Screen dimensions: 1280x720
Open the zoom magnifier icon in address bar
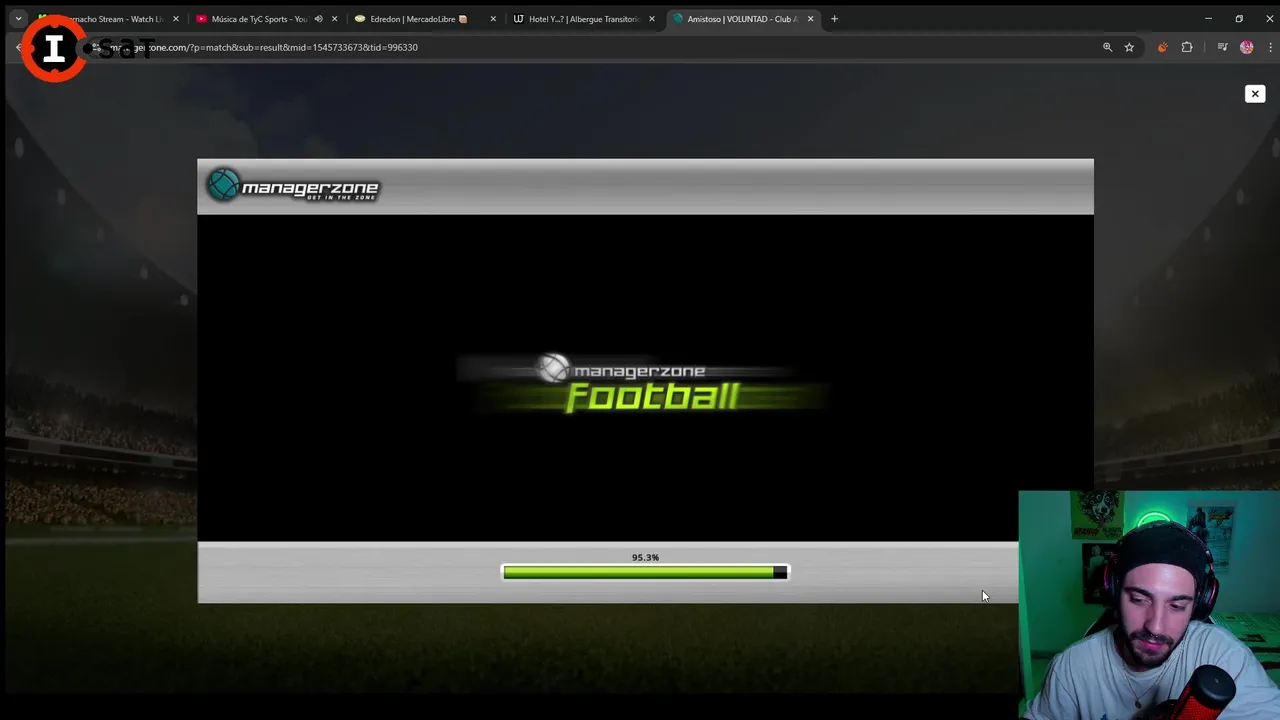[x=1107, y=47]
